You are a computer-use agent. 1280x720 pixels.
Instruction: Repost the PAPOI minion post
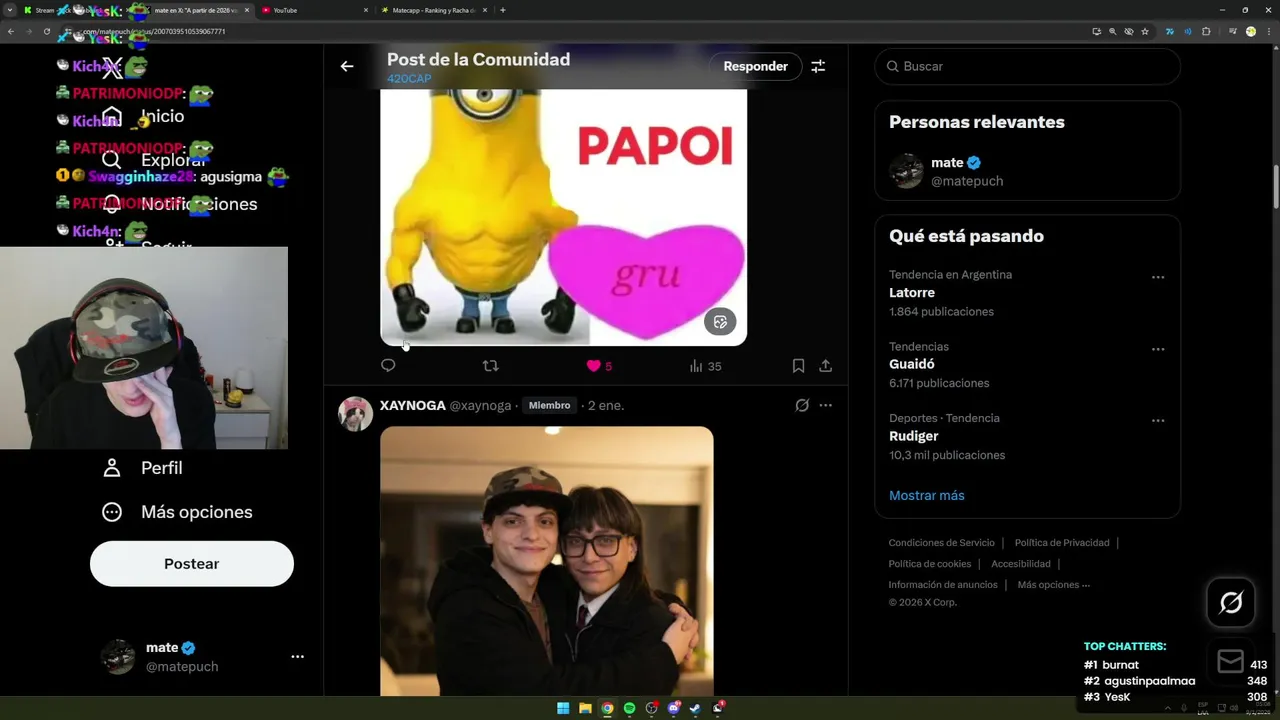coord(490,366)
